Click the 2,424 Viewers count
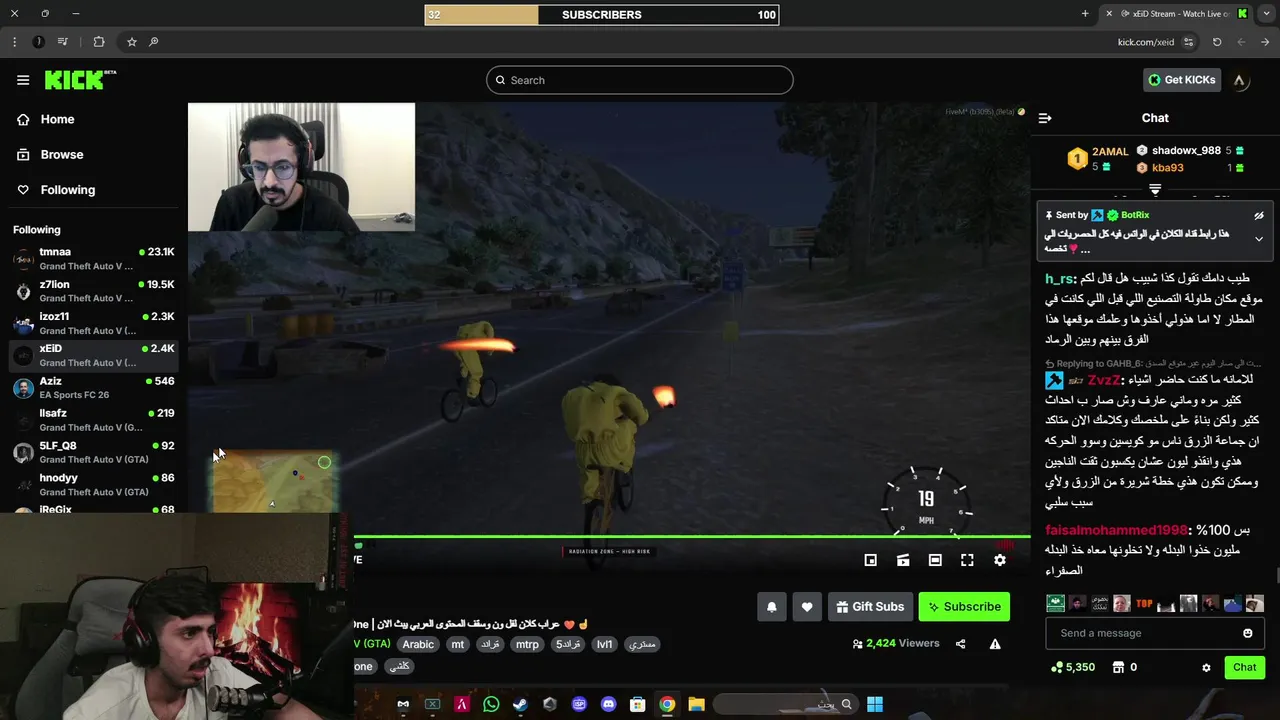Viewport: 1280px width, 720px height. pyautogui.click(x=895, y=644)
